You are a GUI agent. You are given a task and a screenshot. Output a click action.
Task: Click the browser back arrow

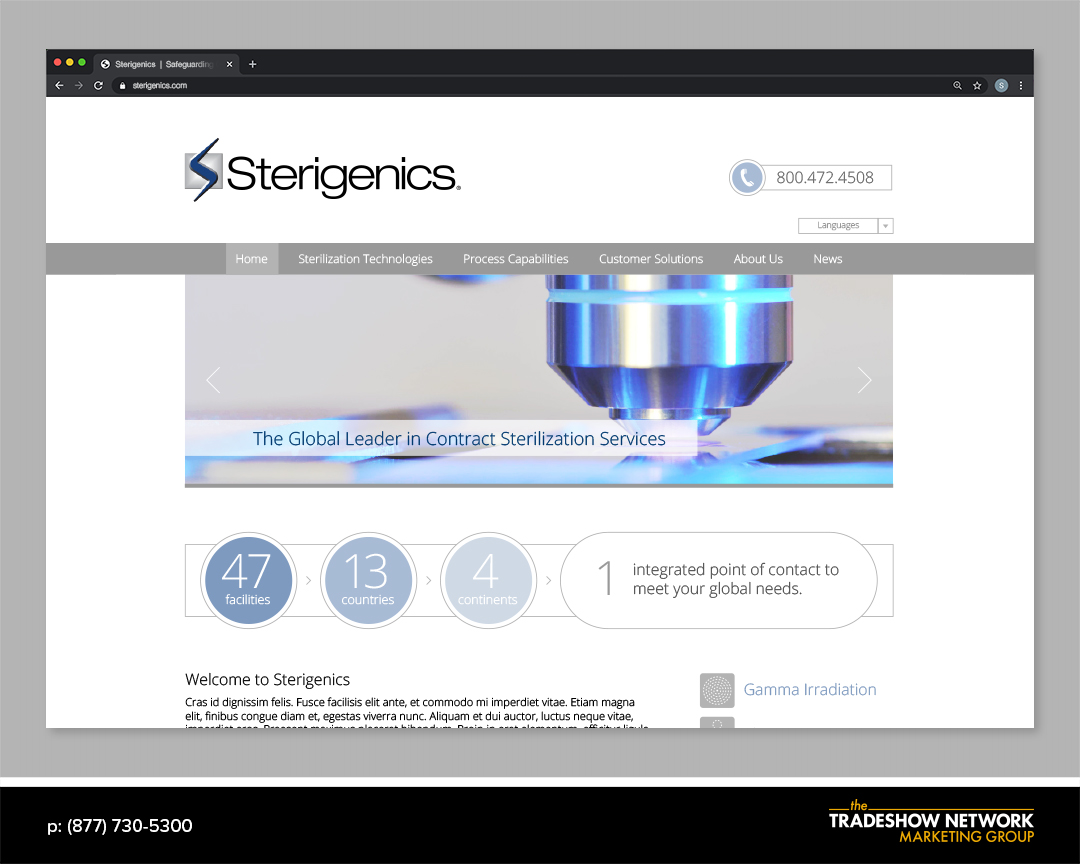coord(59,85)
